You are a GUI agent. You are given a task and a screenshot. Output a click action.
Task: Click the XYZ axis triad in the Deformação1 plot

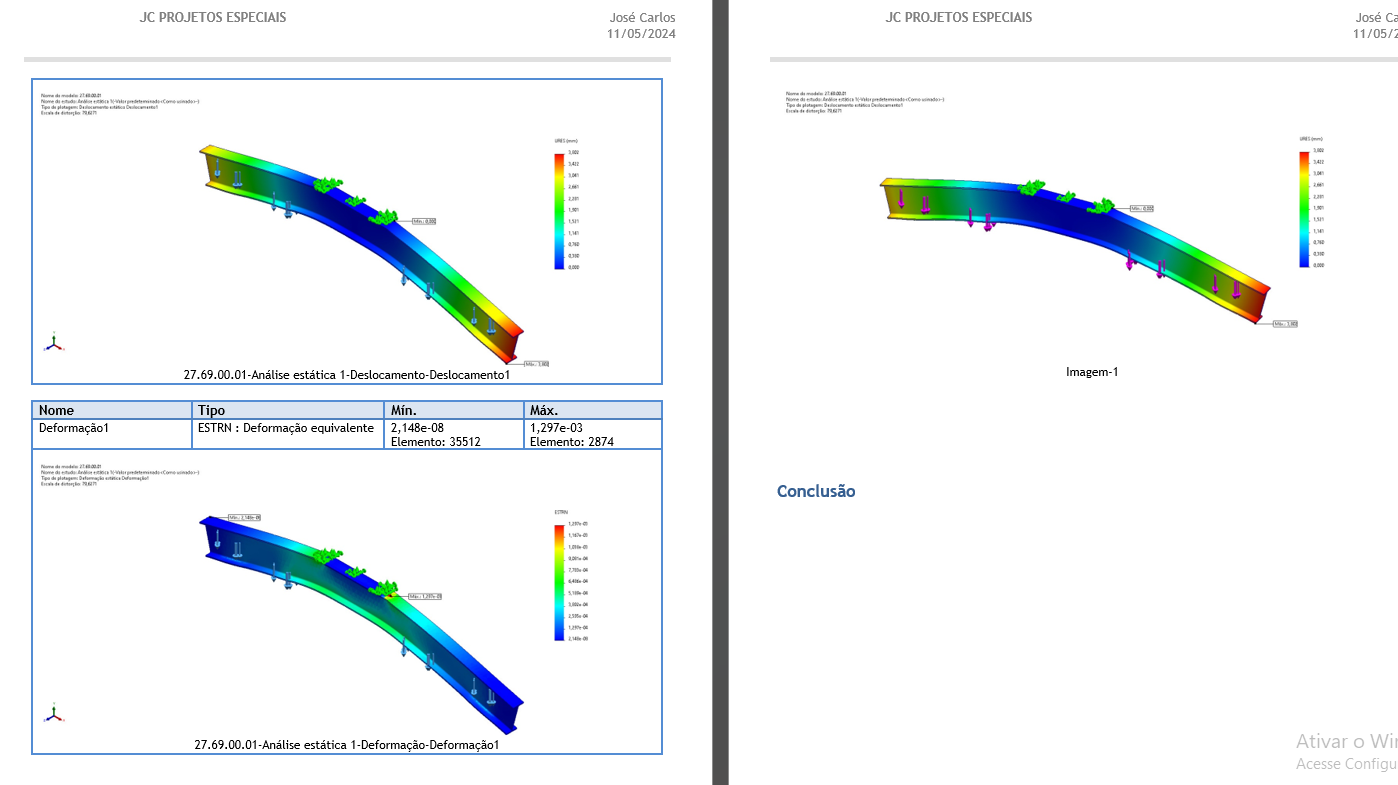(54, 713)
